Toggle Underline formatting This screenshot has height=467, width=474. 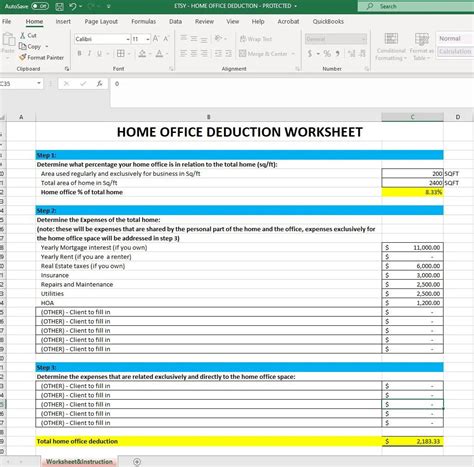tap(99, 53)
